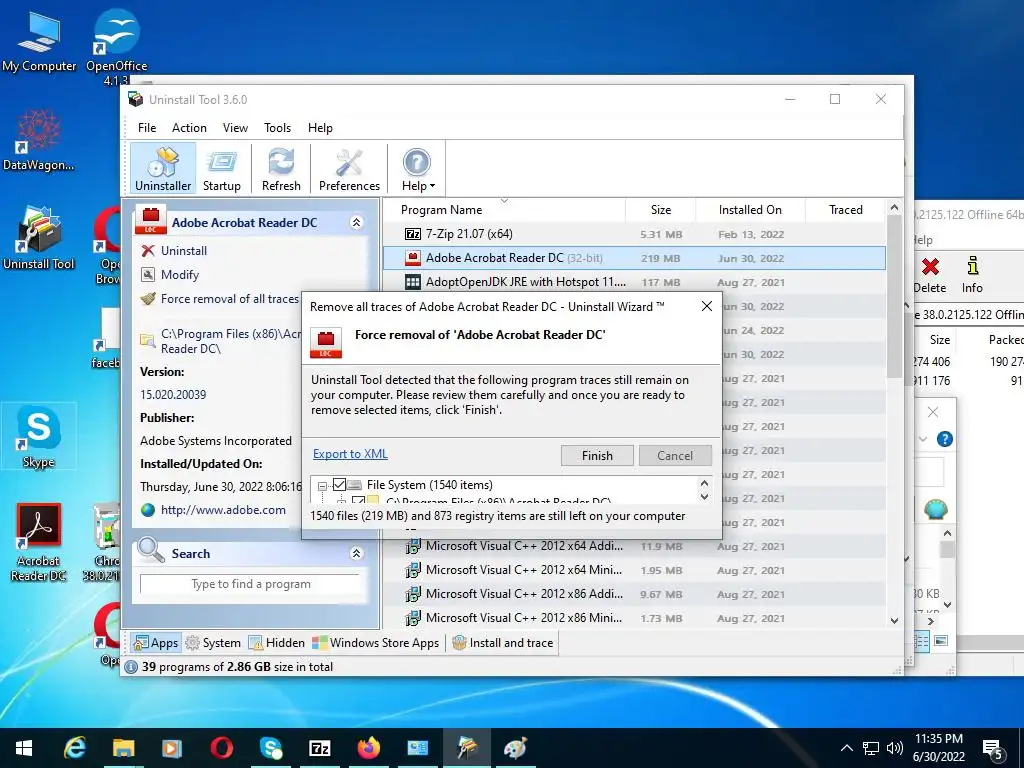This screenshot has width=1024, height=768.
Task: Open Preferences from the toolbar
Action: click(x=349, y=169)
